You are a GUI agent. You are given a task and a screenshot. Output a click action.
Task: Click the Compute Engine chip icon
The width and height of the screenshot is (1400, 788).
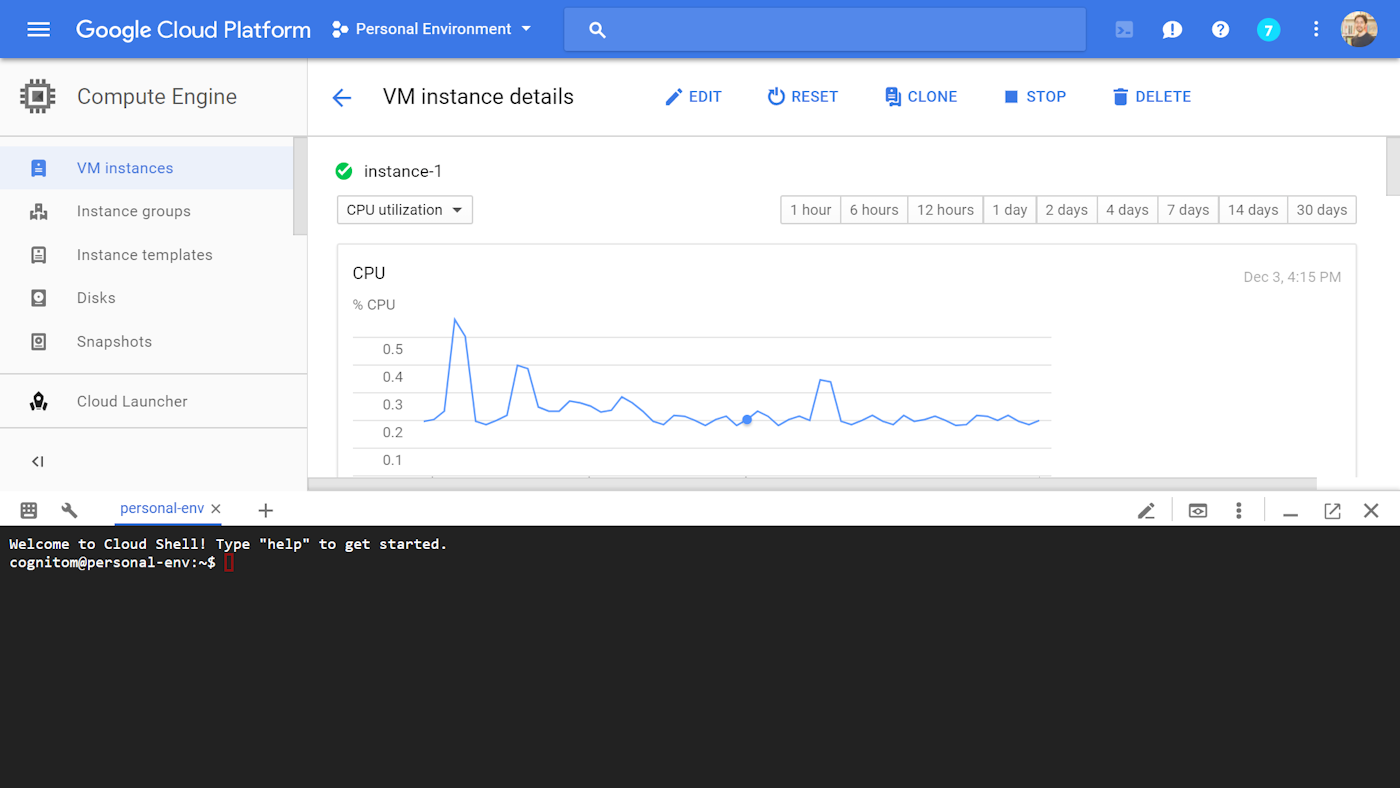pos(38,97)
